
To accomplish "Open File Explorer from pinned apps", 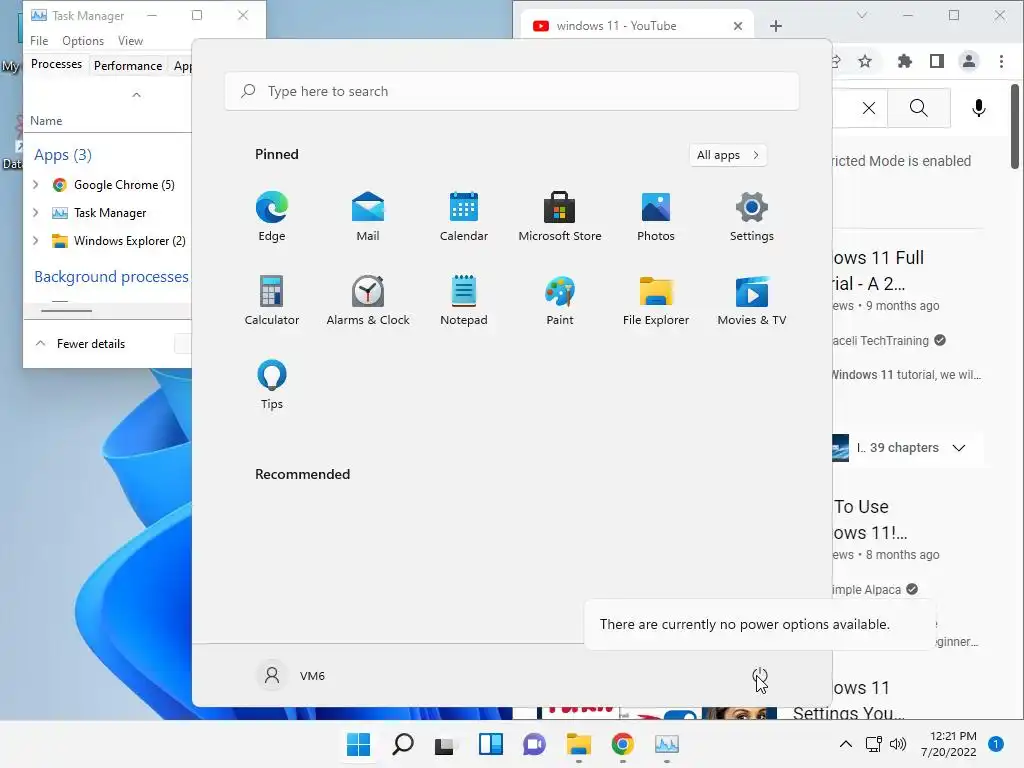I will point(656,300).
